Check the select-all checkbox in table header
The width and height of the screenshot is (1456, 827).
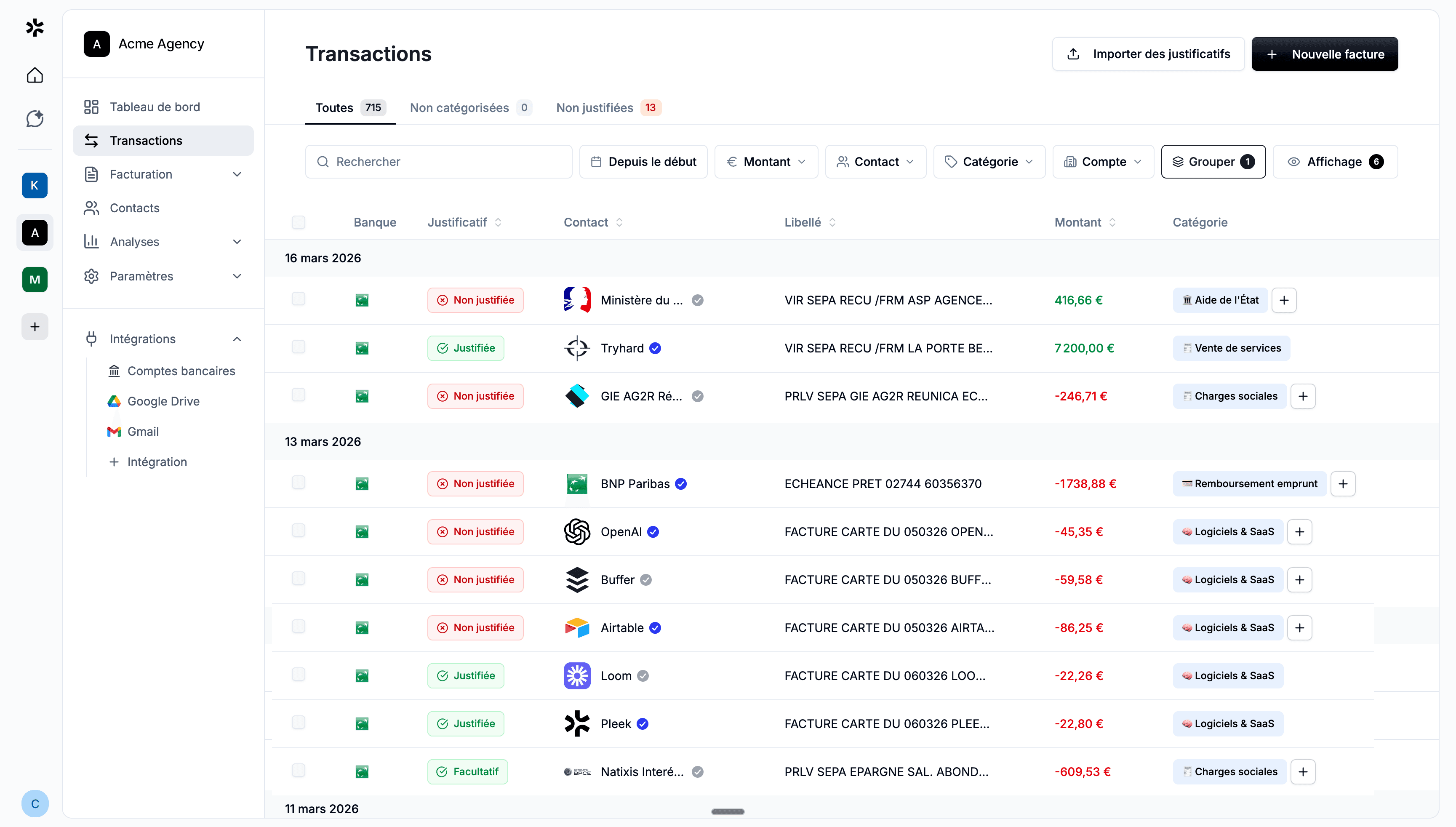(299, 221)
